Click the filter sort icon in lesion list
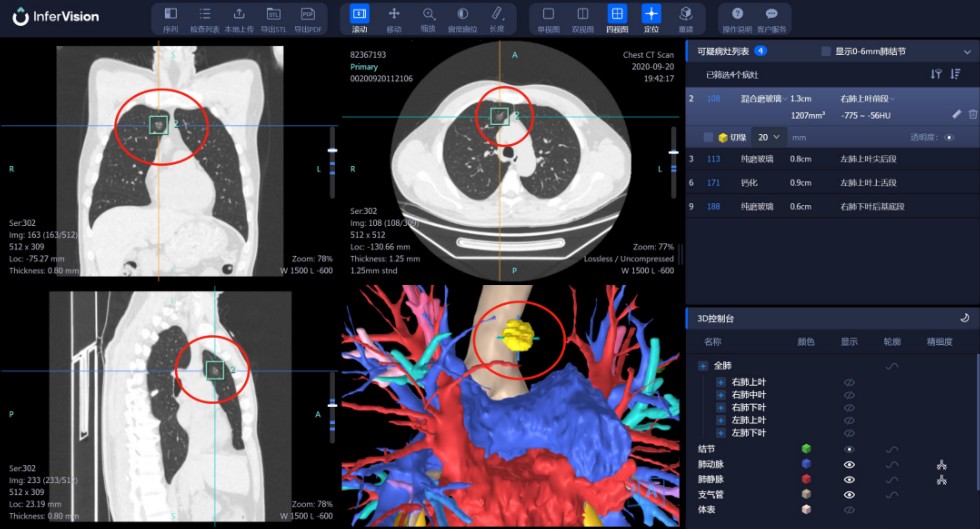This screenshot has height=529, width=980. click(936, 74)
